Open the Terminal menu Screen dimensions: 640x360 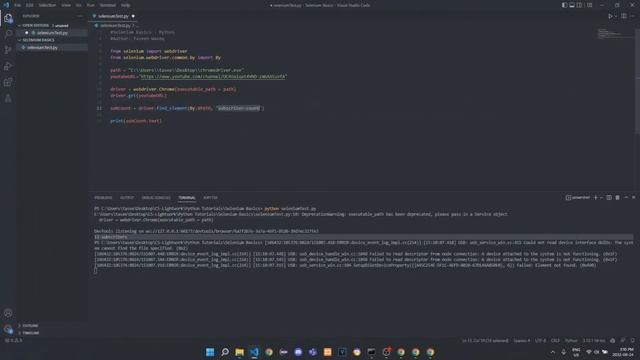[x=108, y=5]
